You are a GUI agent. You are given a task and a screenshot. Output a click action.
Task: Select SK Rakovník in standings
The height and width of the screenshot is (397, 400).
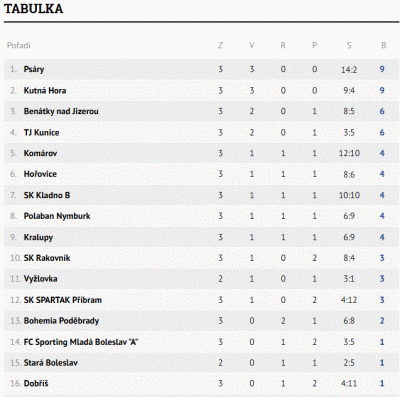47,258
